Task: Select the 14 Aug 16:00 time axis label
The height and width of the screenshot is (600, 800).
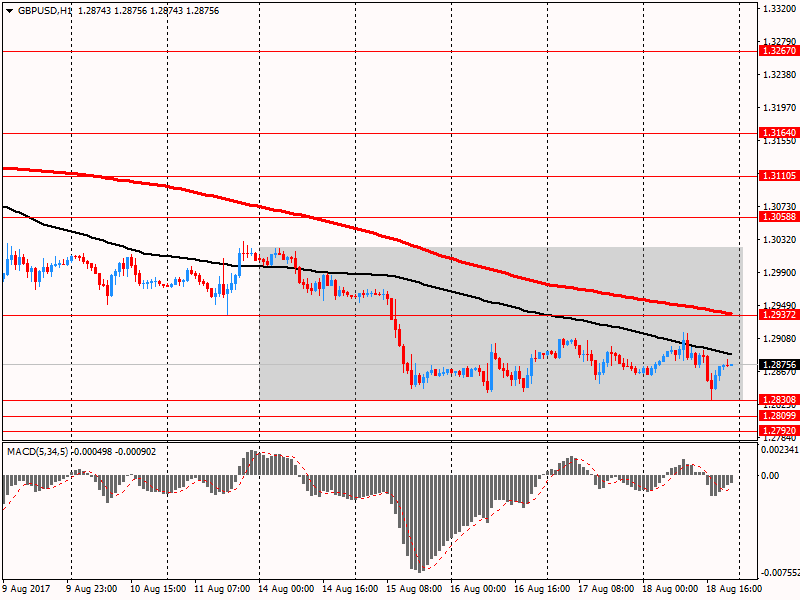Action: coord(350,589)
